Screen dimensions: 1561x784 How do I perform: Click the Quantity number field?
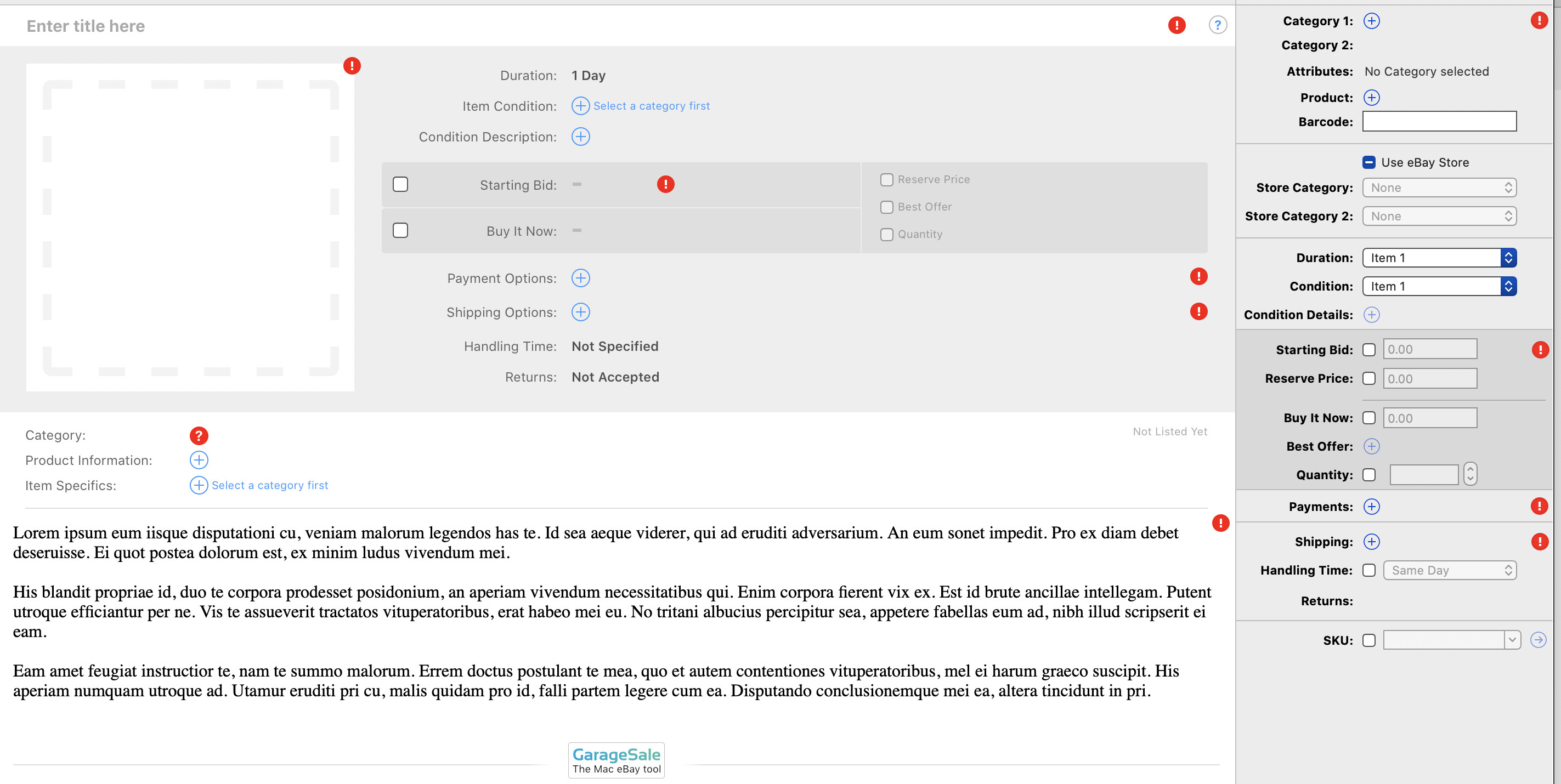[x=1423, y=474]
